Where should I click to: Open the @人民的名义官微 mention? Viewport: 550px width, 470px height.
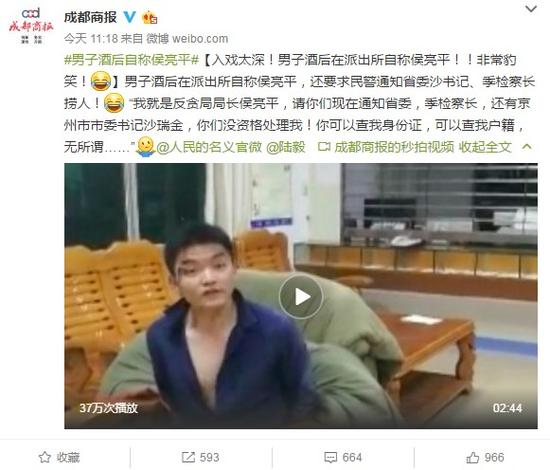[209, 147]
